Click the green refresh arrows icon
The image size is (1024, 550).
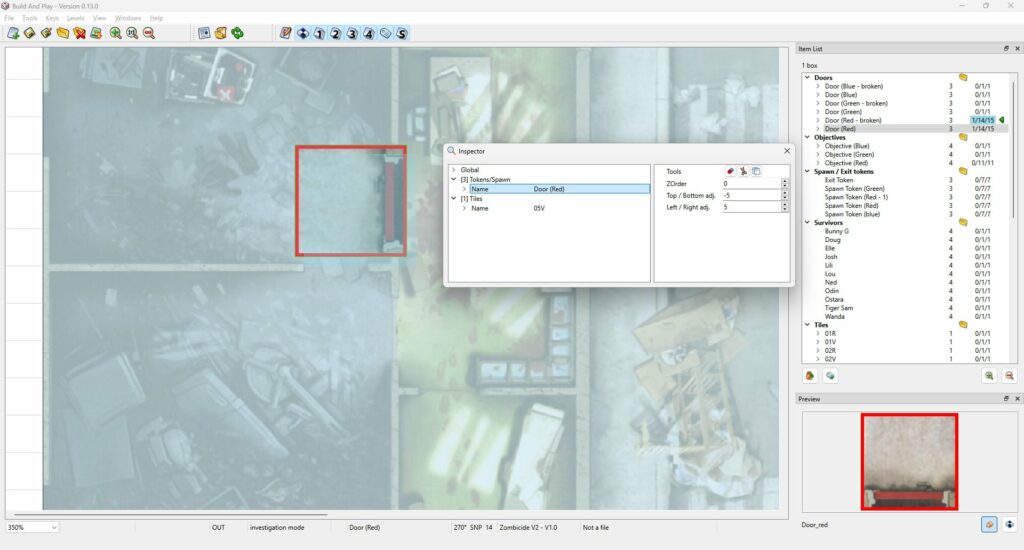[x=238, y=33]
